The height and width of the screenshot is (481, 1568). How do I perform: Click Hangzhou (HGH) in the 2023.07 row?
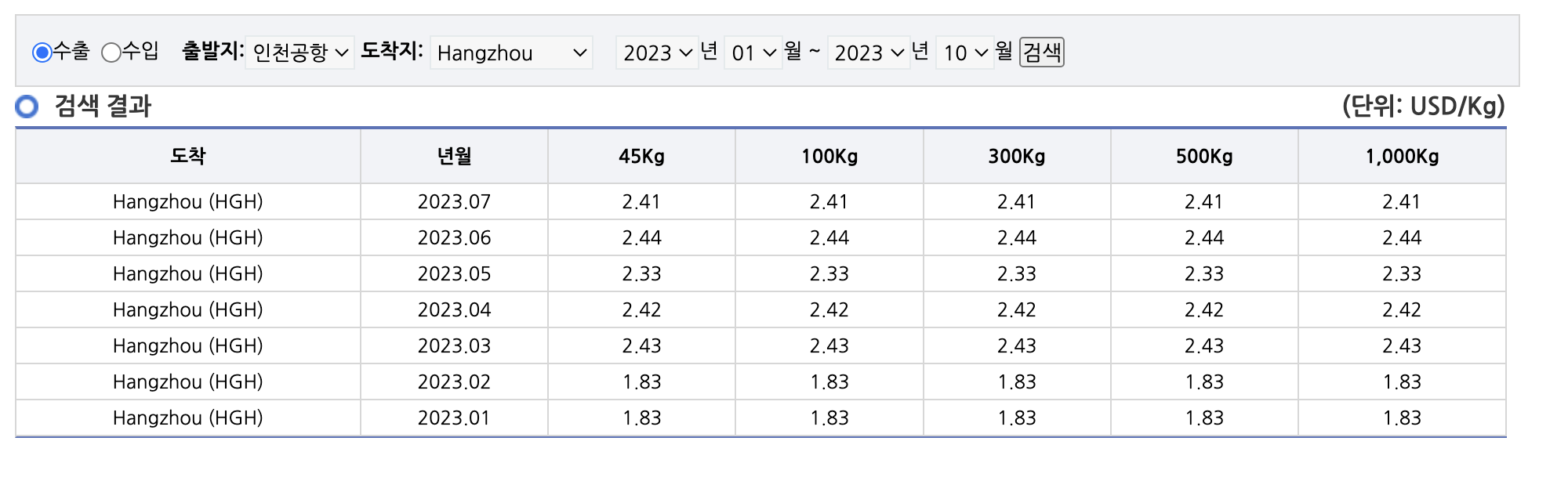pos(188,202)
